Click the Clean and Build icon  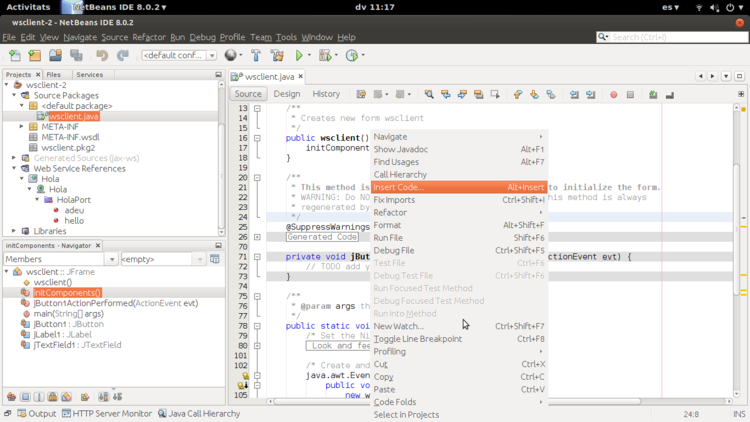coord(277,56)
